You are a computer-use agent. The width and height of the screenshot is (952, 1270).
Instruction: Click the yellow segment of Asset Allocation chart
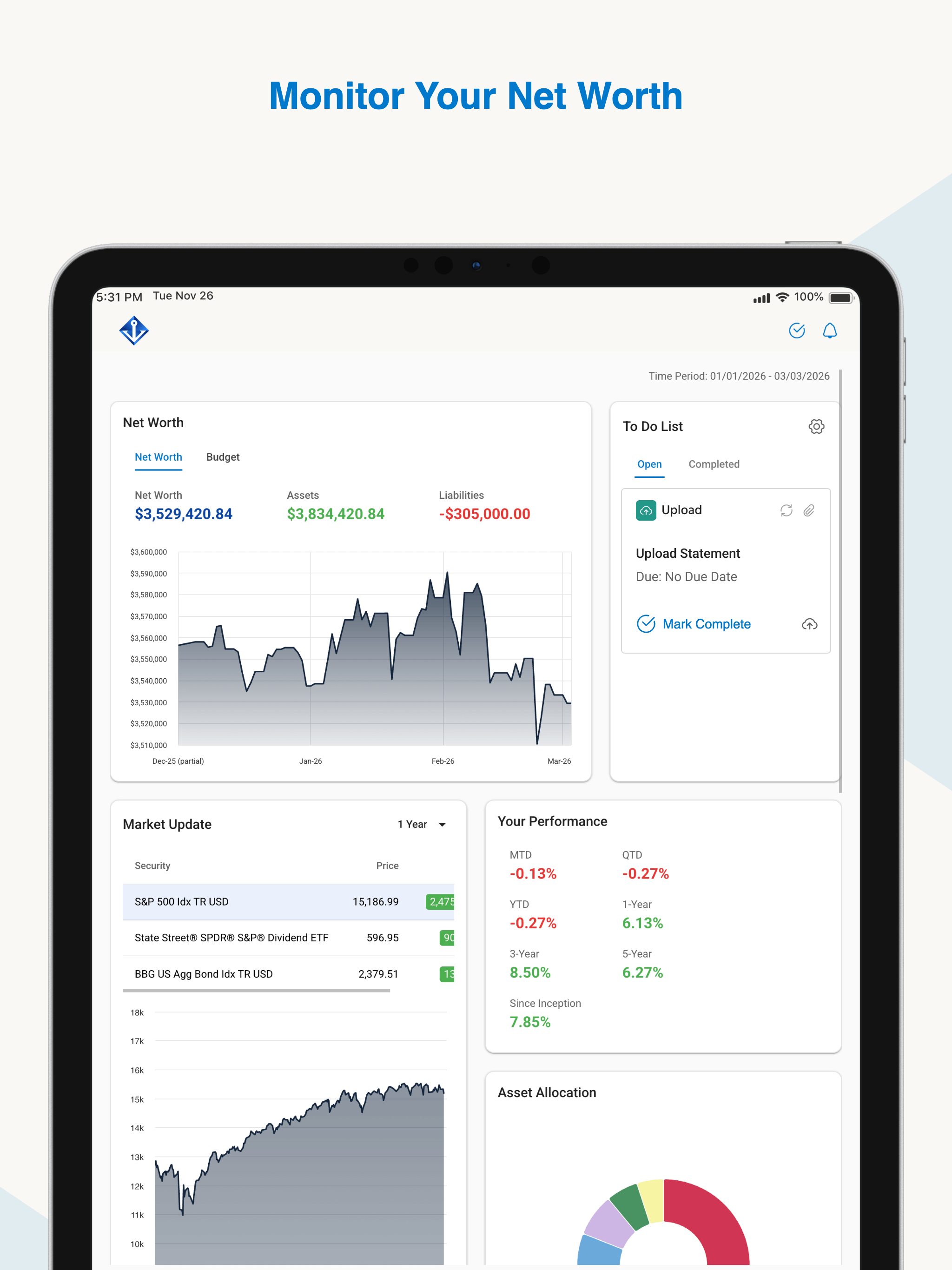[x=652, y=1200]
